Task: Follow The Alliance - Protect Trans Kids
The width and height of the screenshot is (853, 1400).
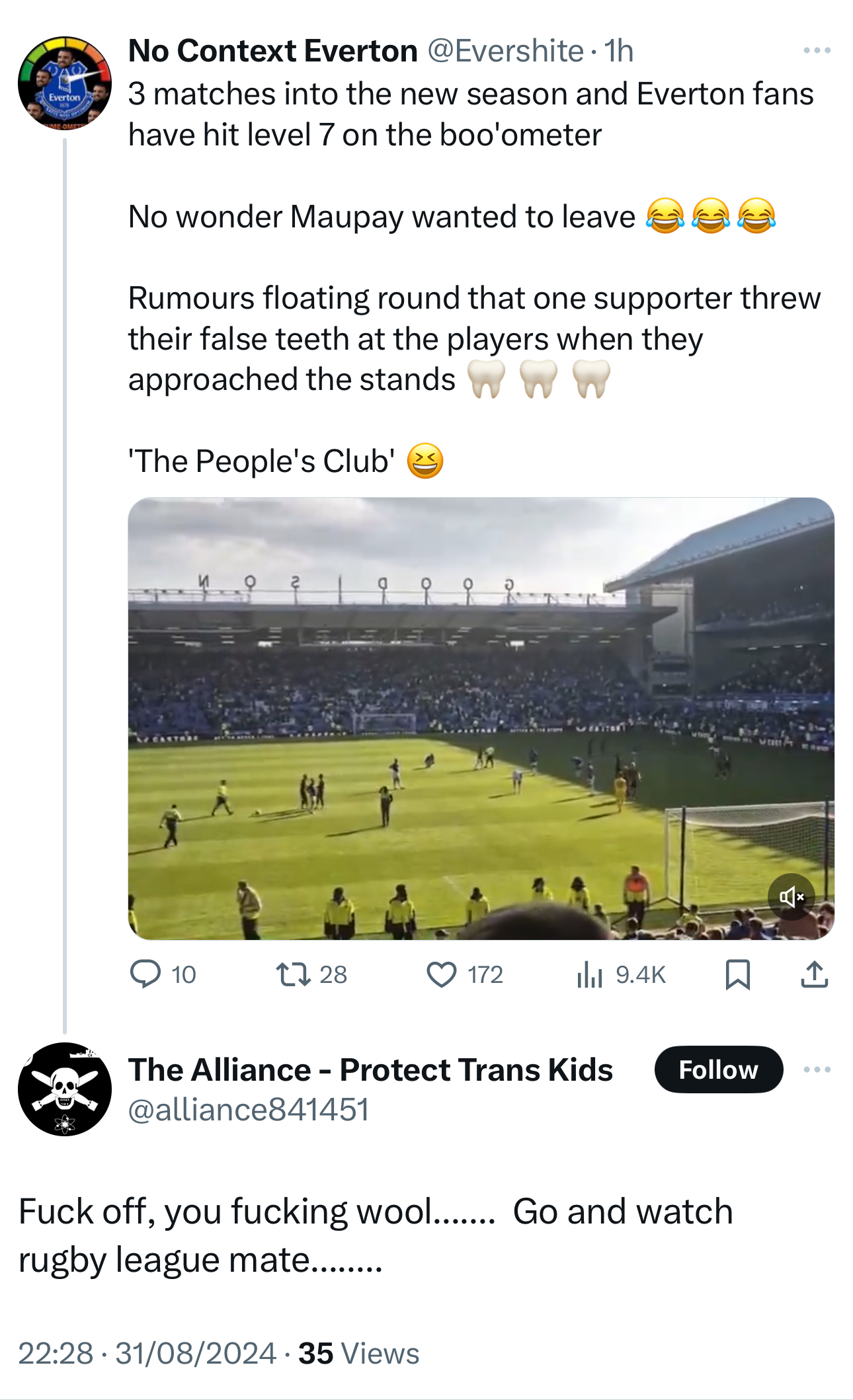Action: (718, 1069)
